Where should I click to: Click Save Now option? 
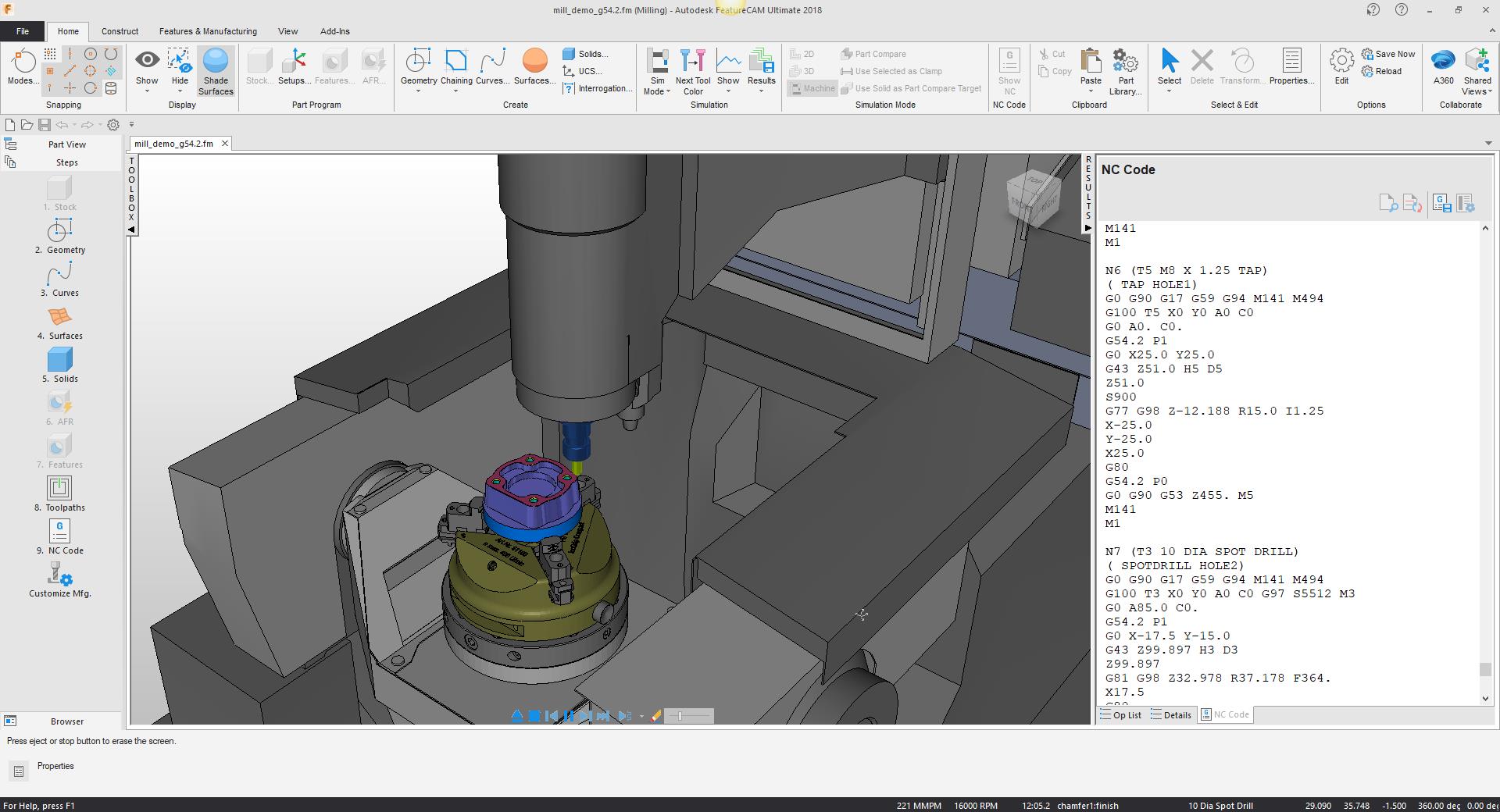(x=1388, y=54)
